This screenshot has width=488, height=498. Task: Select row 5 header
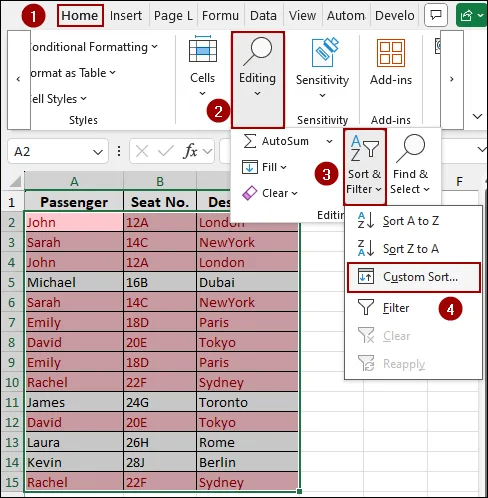tap(12, 282)
